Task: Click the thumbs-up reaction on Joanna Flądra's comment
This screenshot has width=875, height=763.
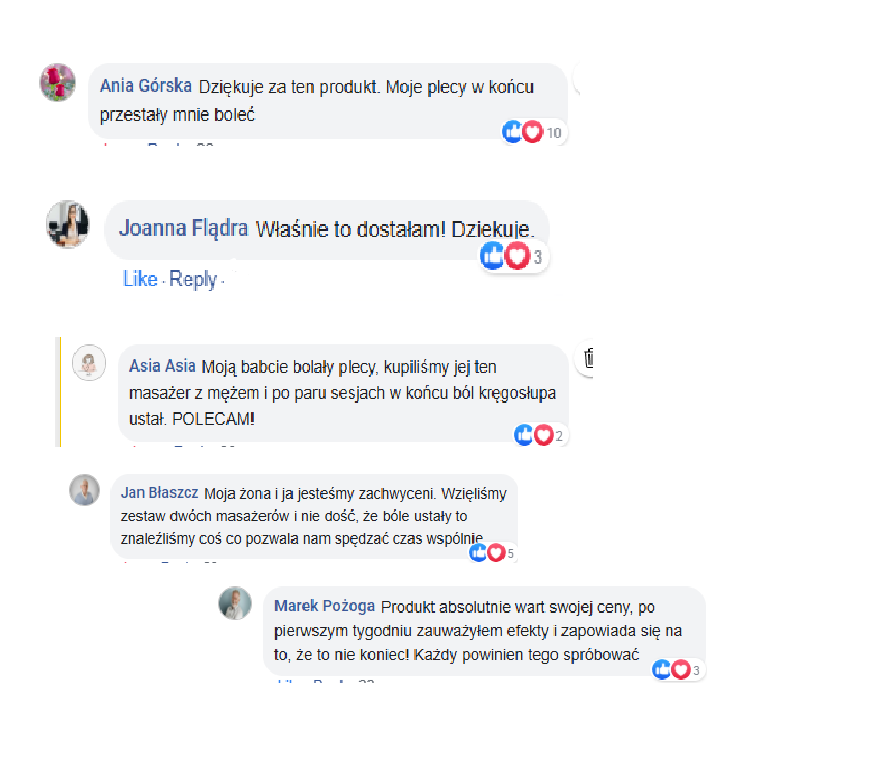Action: [x=492, y=256]
